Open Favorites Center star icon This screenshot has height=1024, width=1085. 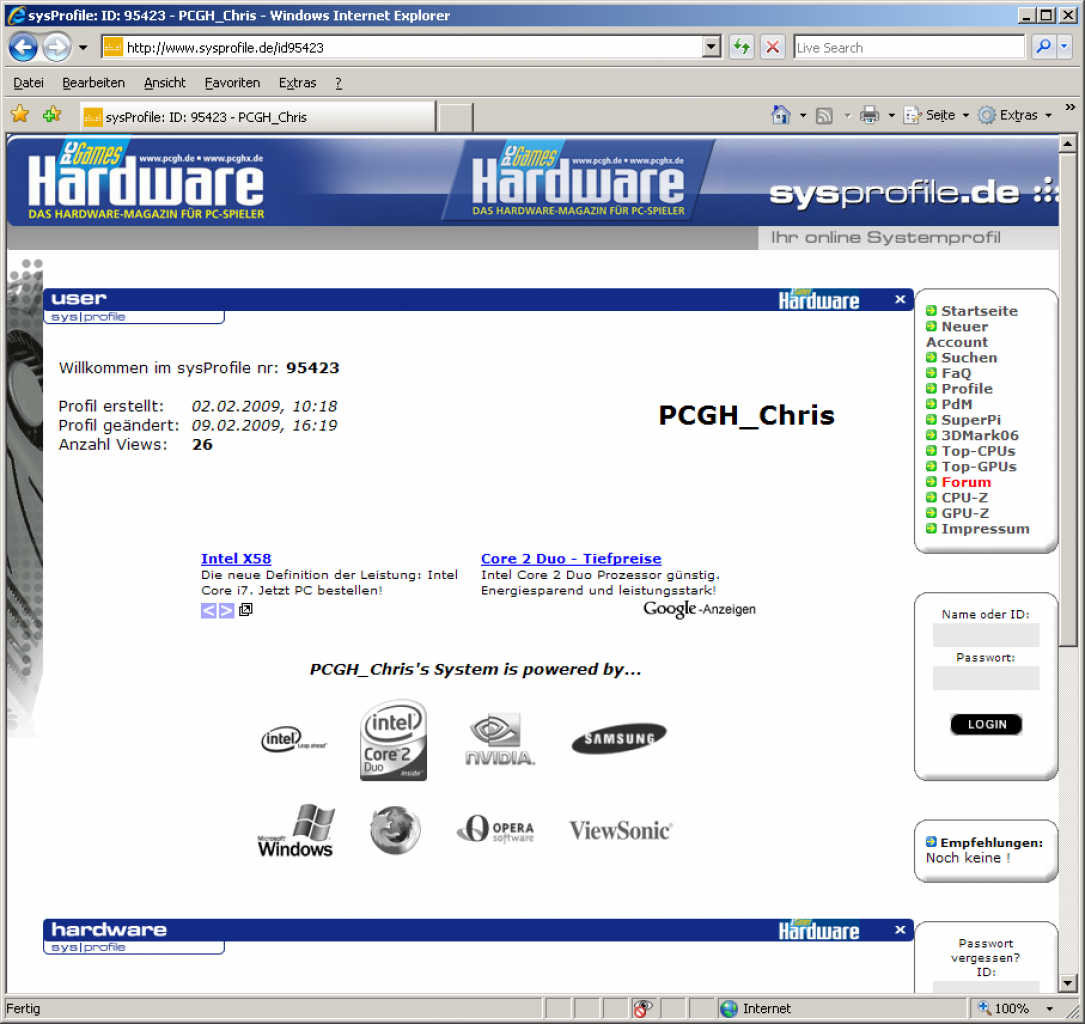[20, 114]
